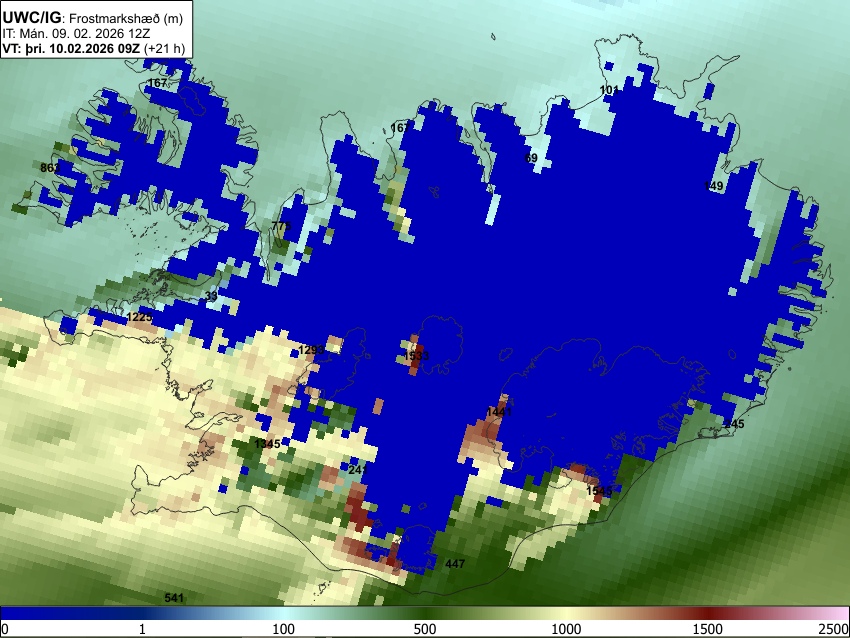Click the 167 value beside Skagi peninsula
The image size is (850, 638).
click(400, 128)
